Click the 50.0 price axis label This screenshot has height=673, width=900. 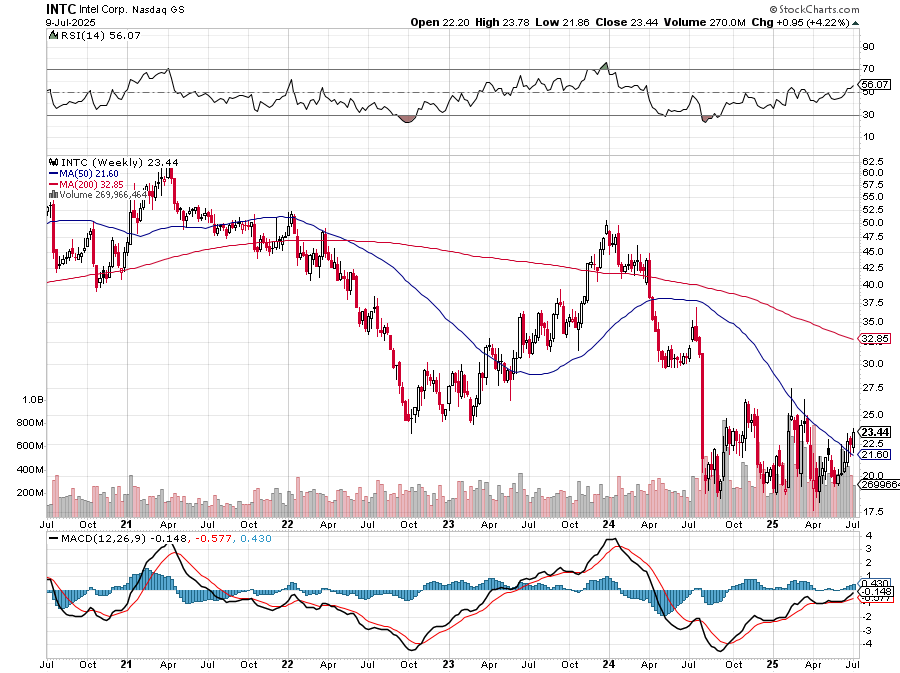872,223
